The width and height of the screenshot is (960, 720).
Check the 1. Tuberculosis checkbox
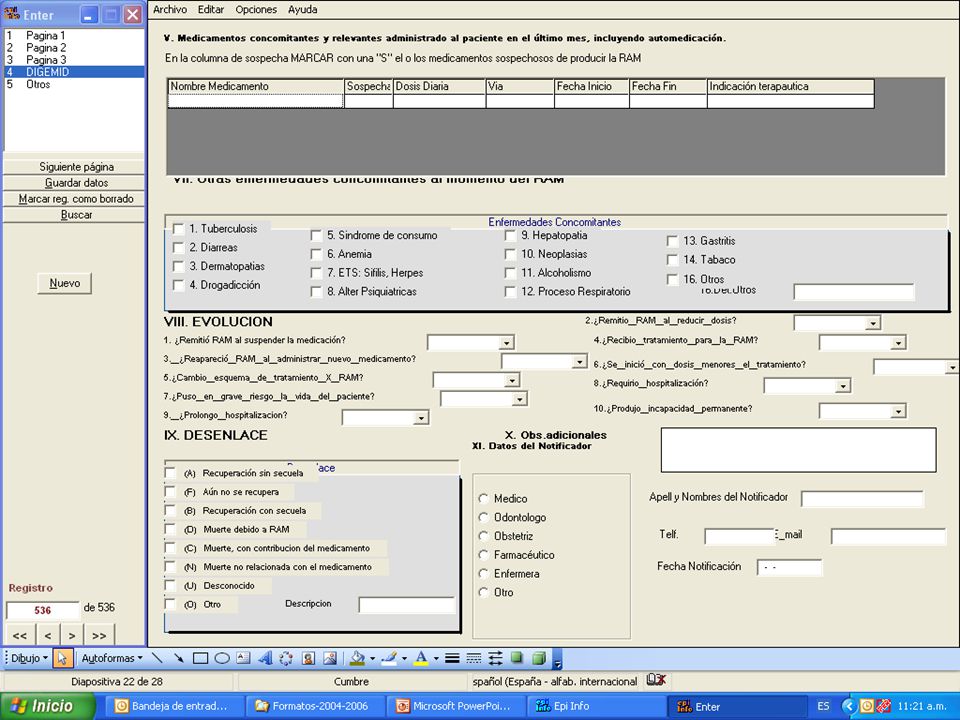[x=178, y=229]
